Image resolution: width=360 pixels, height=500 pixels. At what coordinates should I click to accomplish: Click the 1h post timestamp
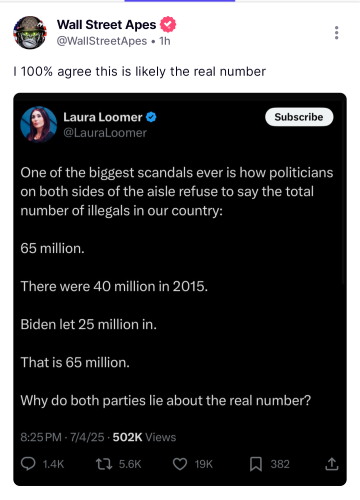pyautogui.click(x=165, y=41)
